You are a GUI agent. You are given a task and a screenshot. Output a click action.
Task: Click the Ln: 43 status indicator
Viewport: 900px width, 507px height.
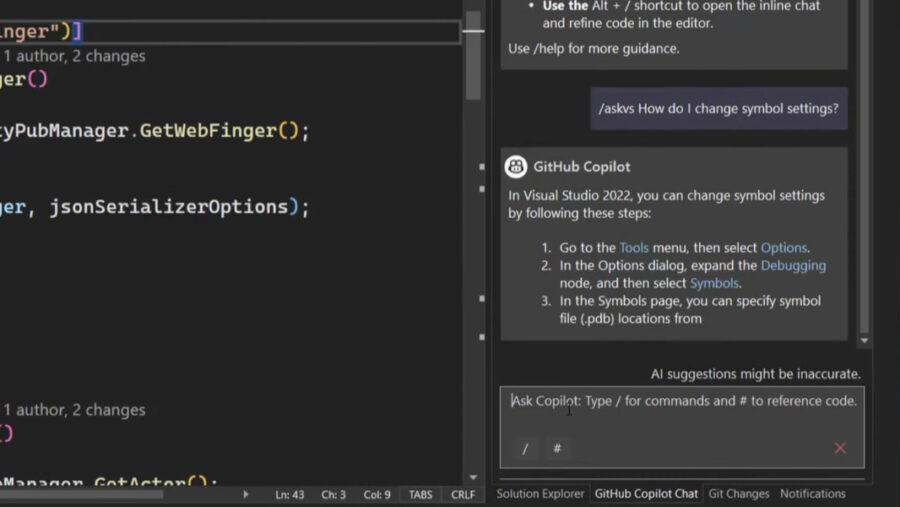coord(289,494)
